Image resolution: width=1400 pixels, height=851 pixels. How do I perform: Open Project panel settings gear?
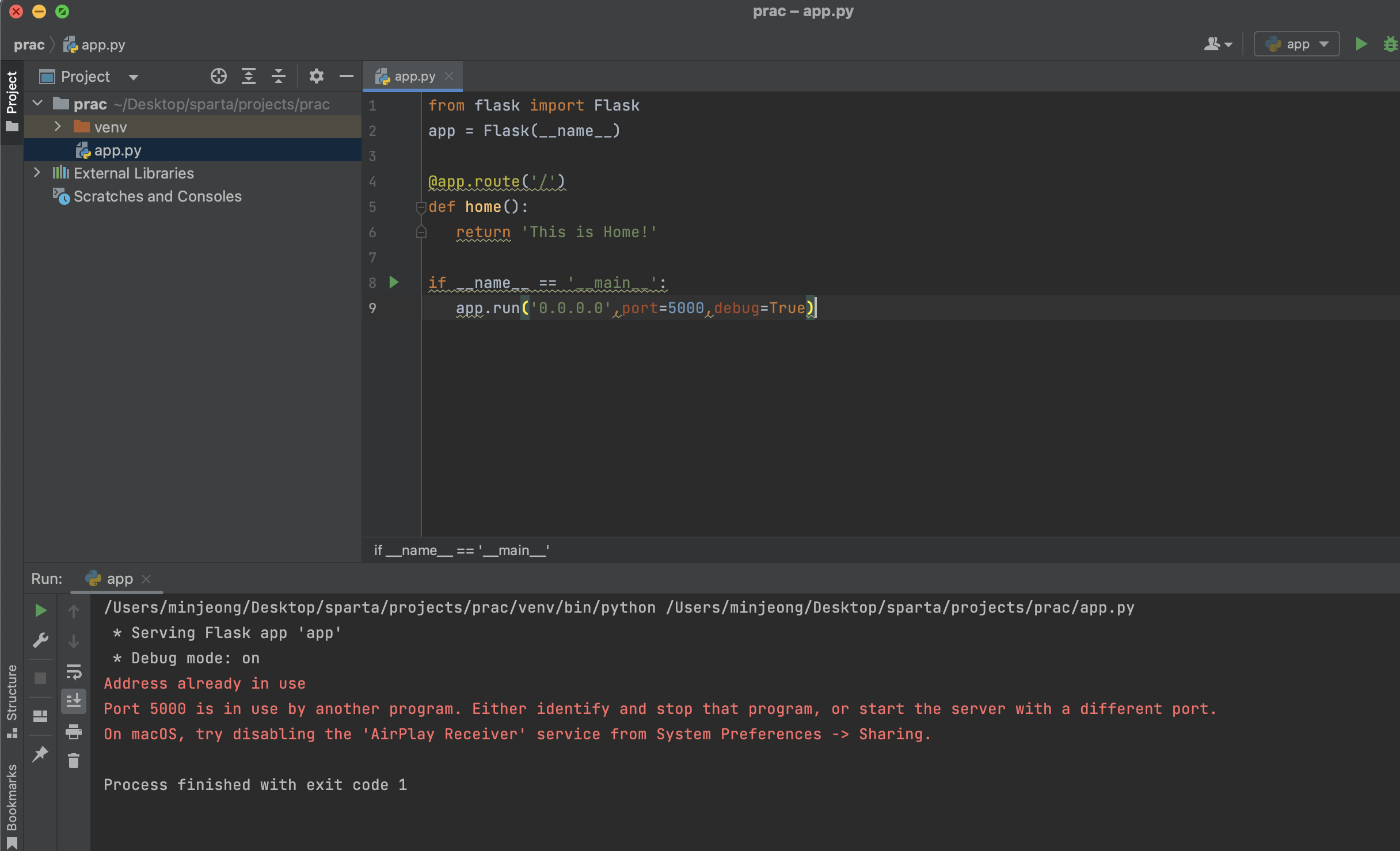(316, 76)
